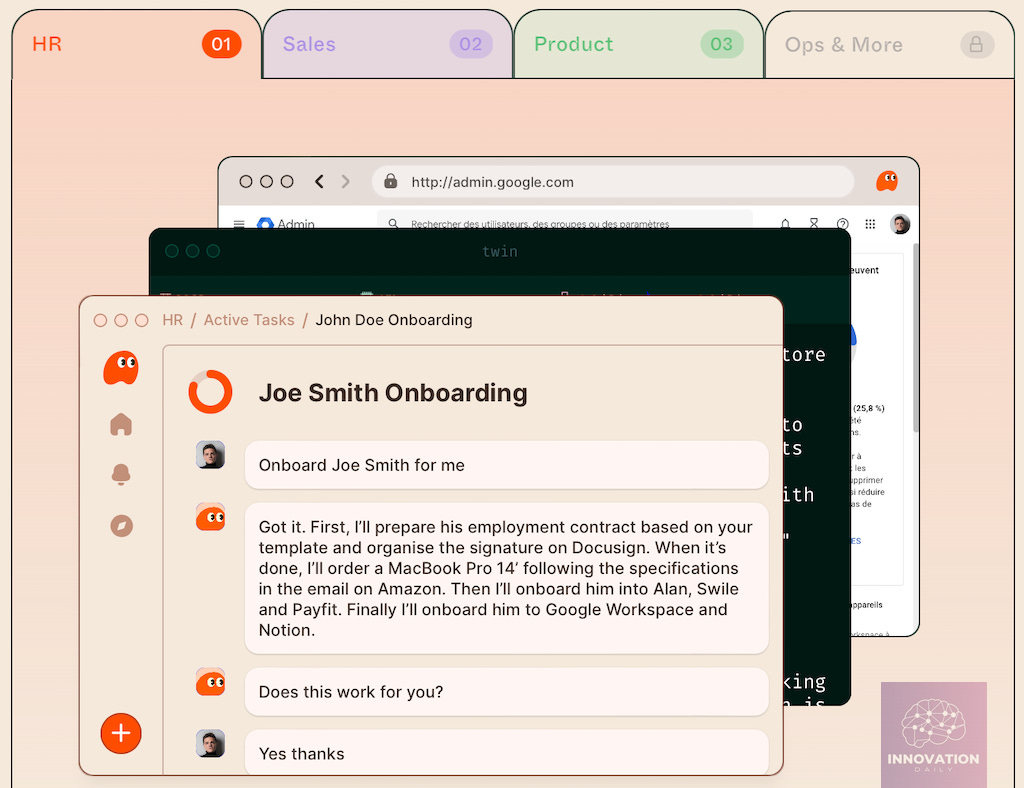Open the compass explore icon in sidebar
The width and height of the screenshot is (1024, 788).
click(121, 526)
